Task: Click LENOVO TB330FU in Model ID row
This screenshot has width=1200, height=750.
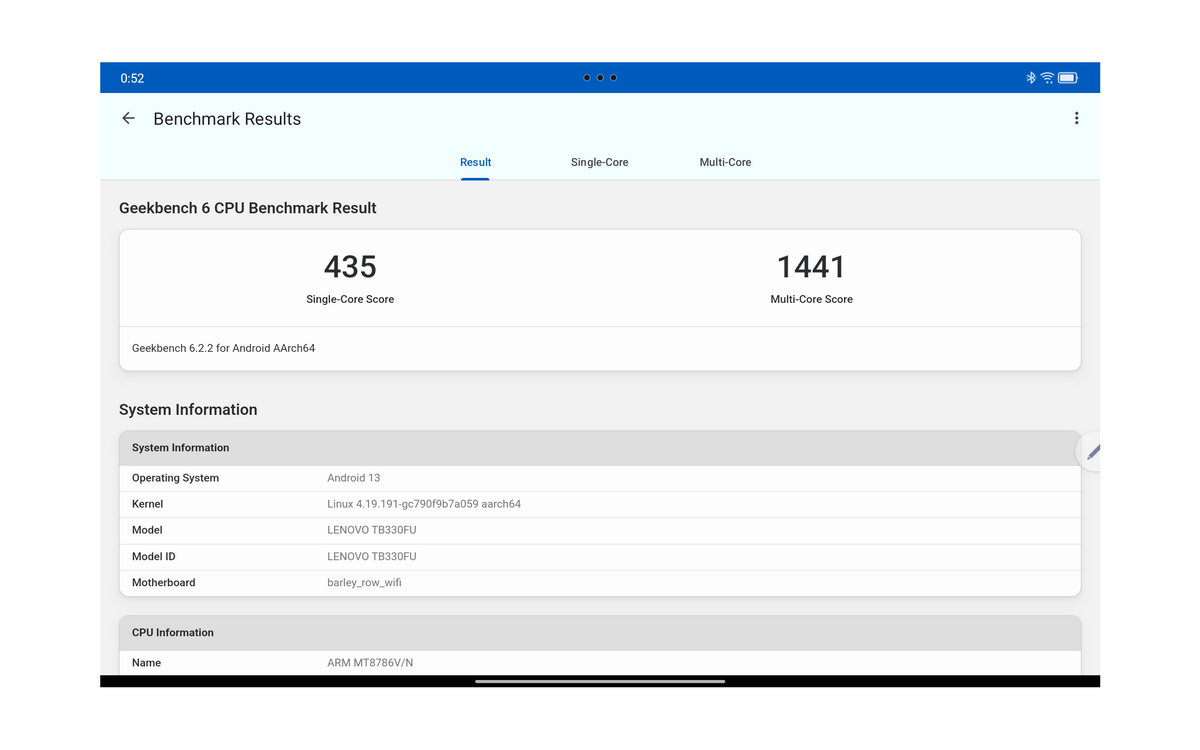Action: pyautogui.click(x=371, y=556)
